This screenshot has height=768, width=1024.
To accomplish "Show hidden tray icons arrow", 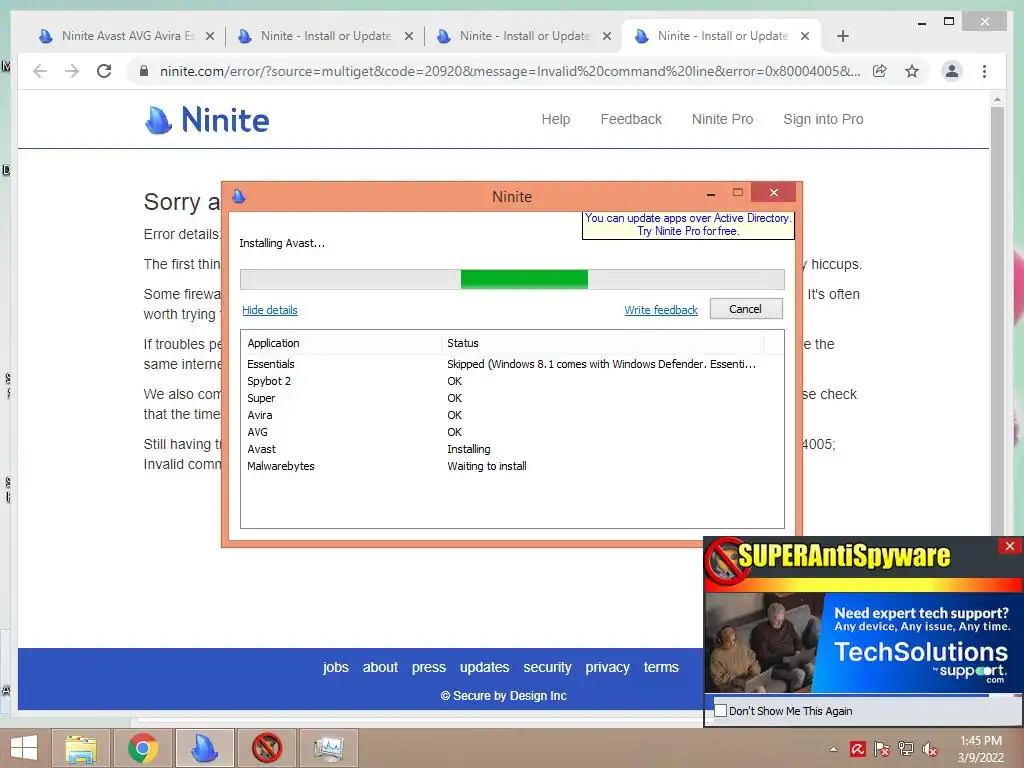I will (x=833, y=749).
